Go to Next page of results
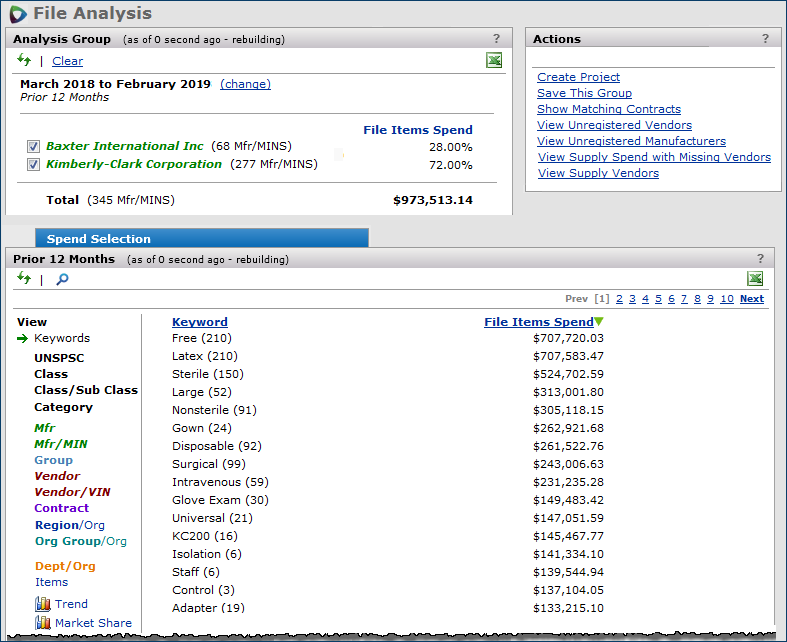 tap(751, 299)
